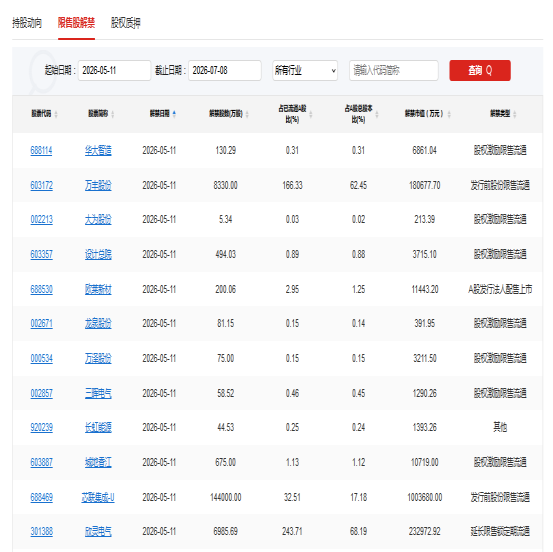Viewport: 553px width, 552px height.
Task: Sort by 占A股总股本比(%) arrows
Action: 377,114
